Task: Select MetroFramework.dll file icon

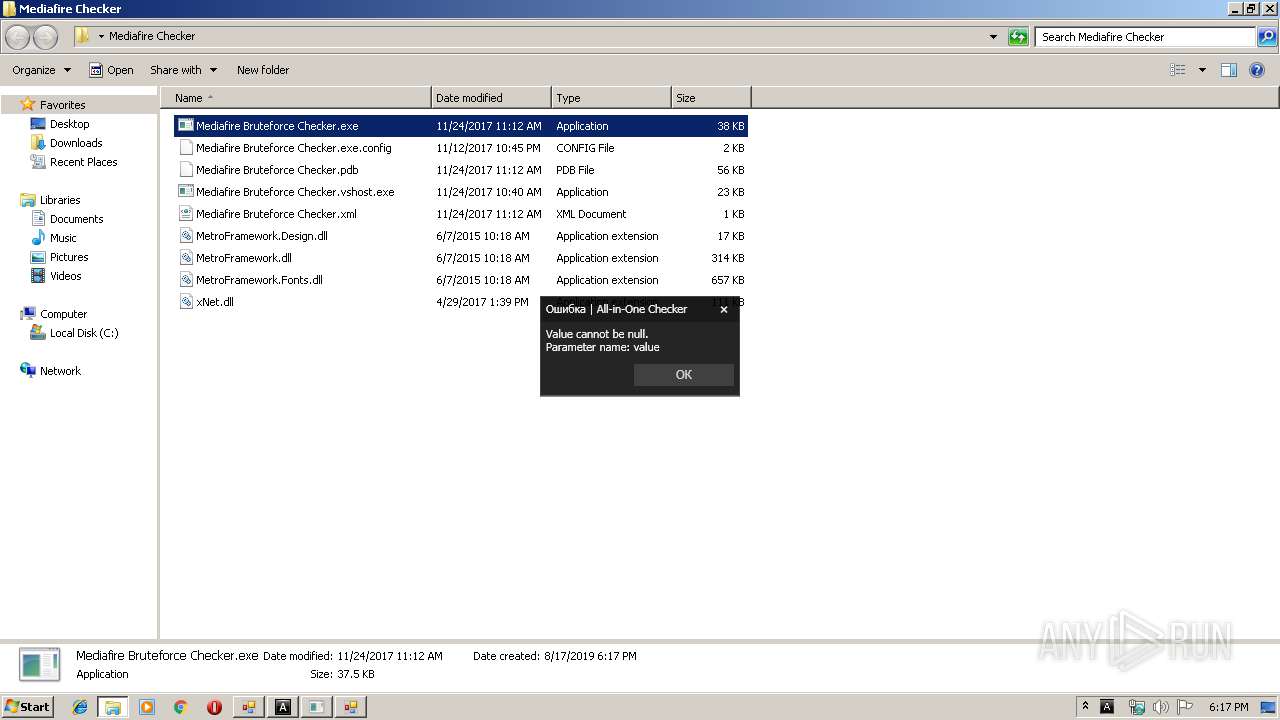Action: point(186,258)
